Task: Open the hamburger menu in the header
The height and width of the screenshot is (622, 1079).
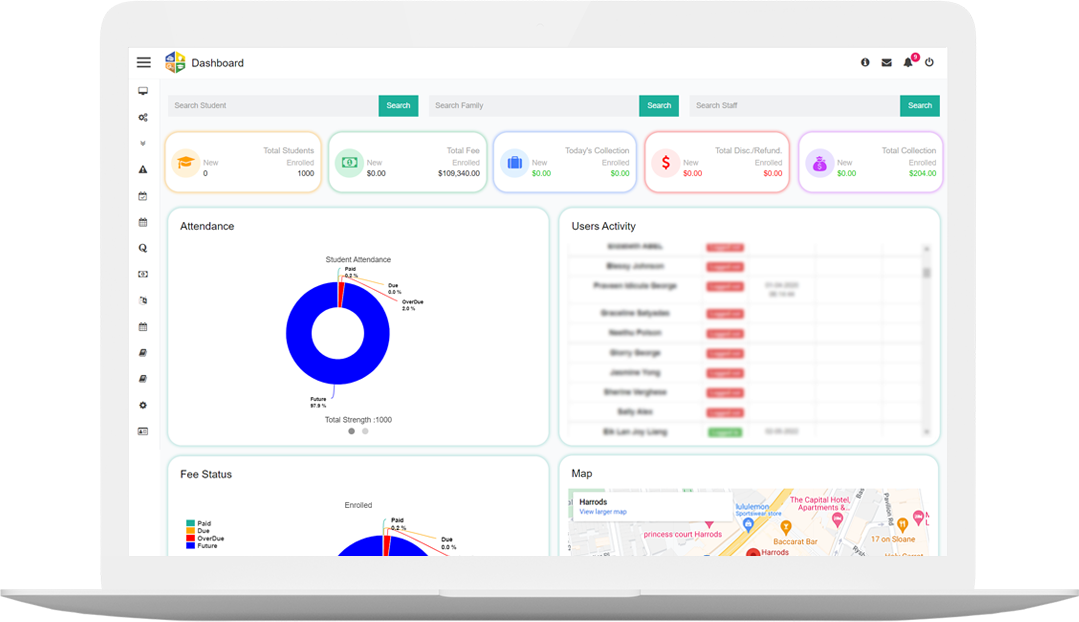Action: [x=144, y=63]
